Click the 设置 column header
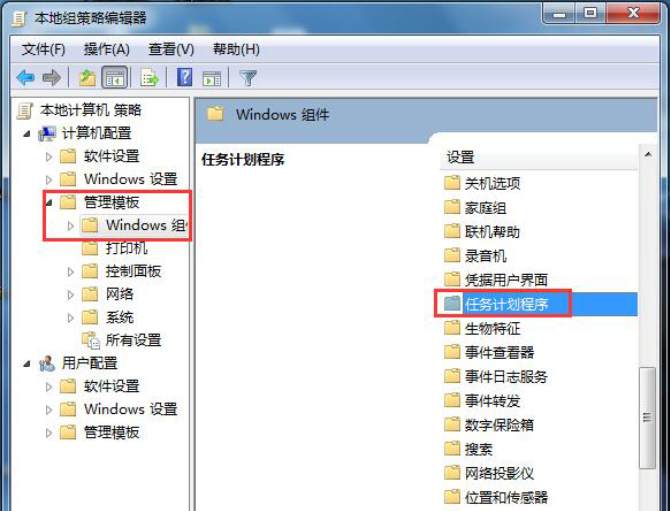The image size is (670, 511). (538, 158)
